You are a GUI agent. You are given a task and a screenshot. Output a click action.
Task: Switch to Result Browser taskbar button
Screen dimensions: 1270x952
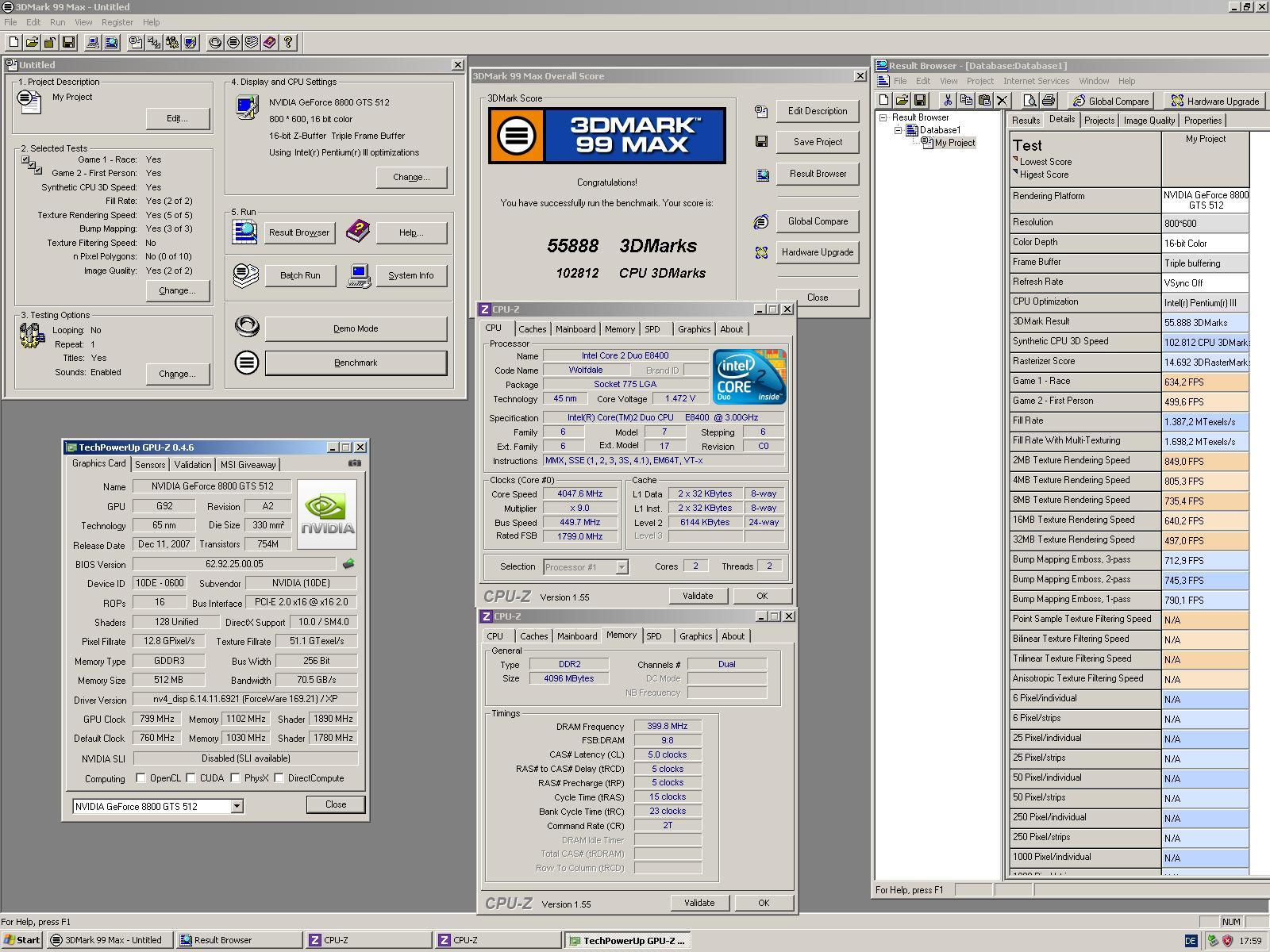pos(240,940)
